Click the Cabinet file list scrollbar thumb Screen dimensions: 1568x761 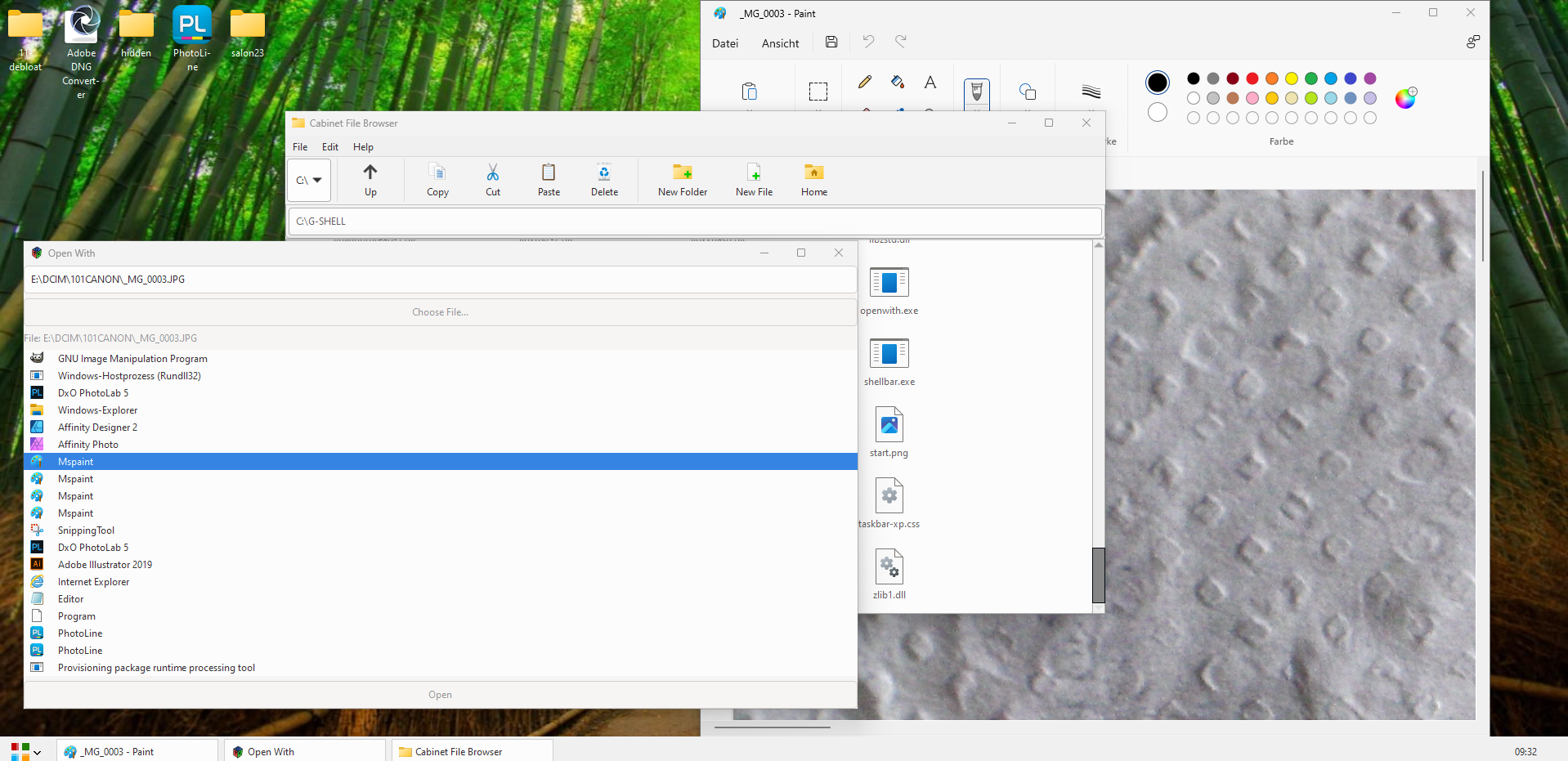1099,575
